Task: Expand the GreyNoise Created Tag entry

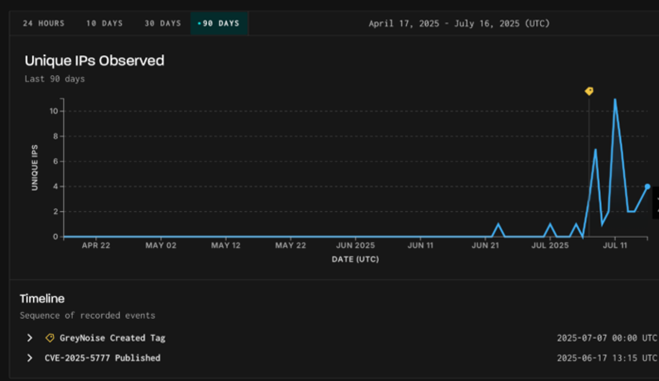Action: point(29,338)
